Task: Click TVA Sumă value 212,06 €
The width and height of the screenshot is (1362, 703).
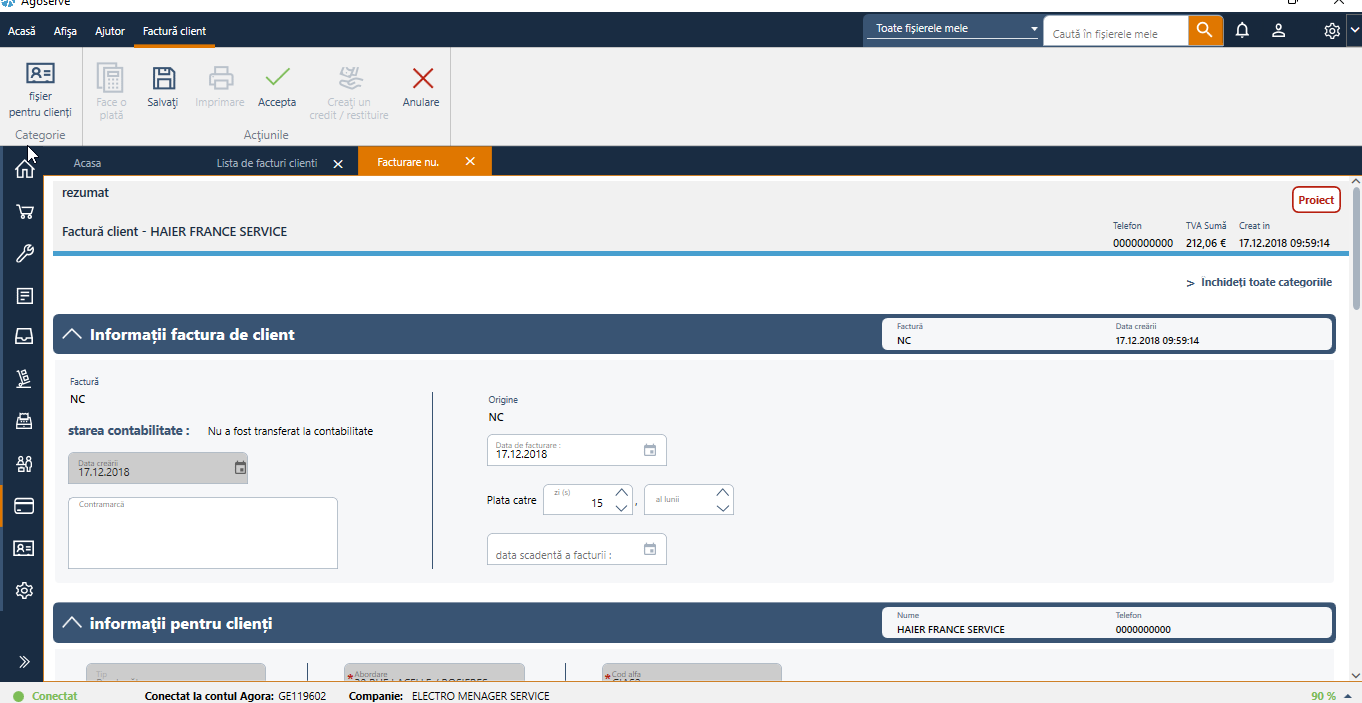Action: pos(1206,242)
